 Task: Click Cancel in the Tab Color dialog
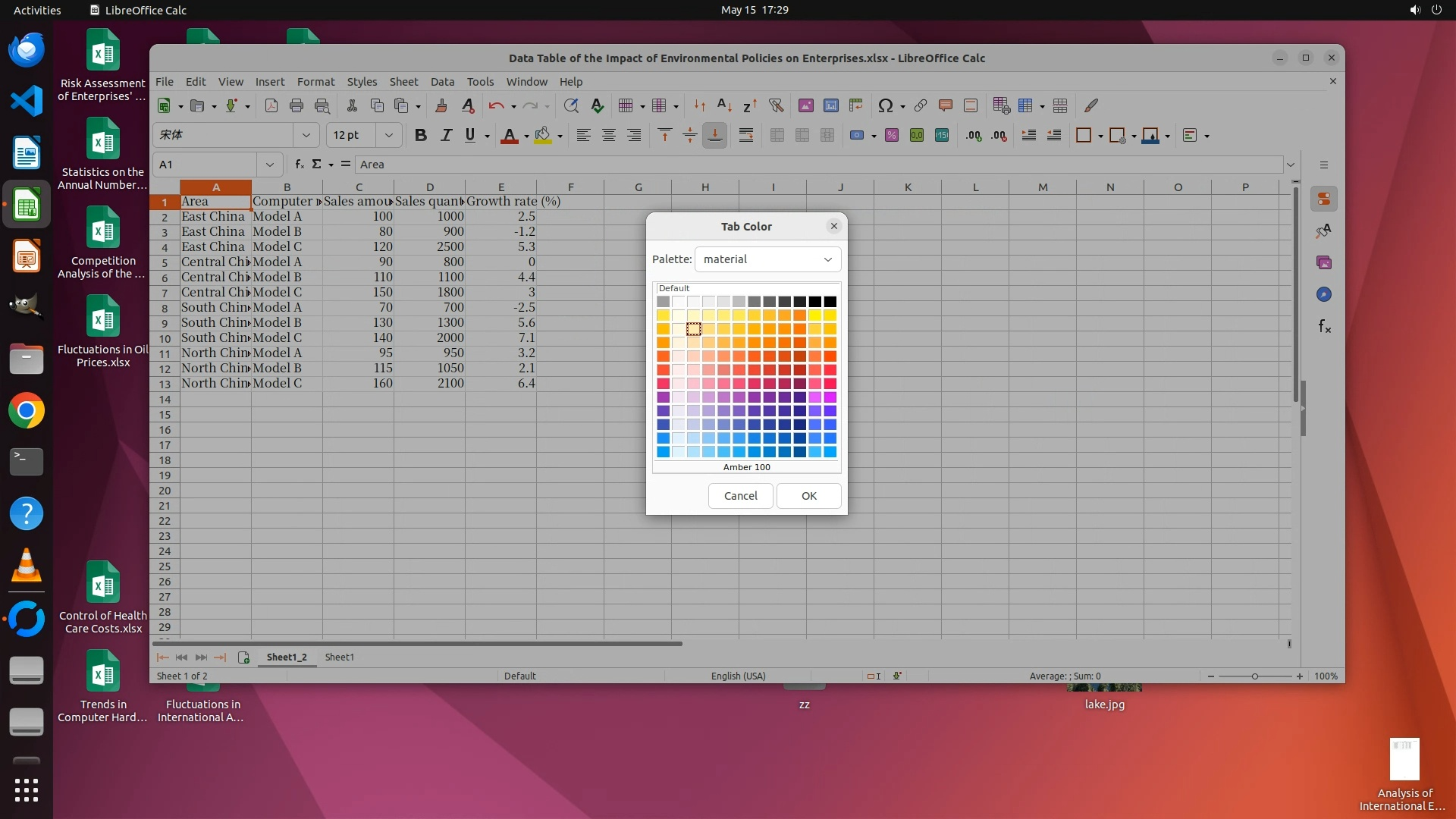(x=740, y=495)
